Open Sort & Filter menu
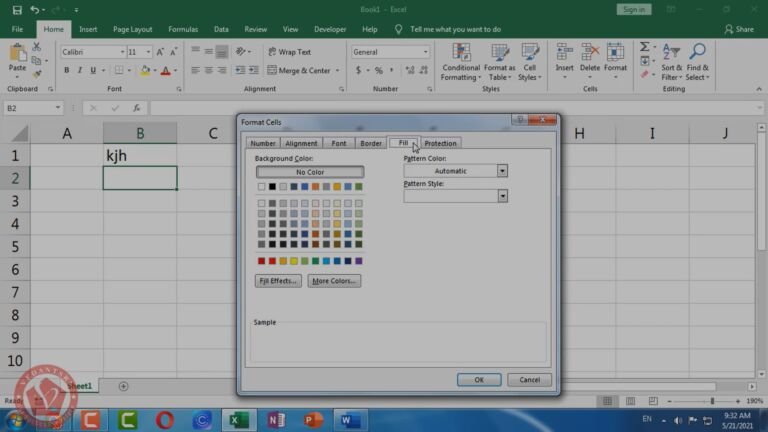The width and height of the screenshot is (768, 432). point(671,62)
